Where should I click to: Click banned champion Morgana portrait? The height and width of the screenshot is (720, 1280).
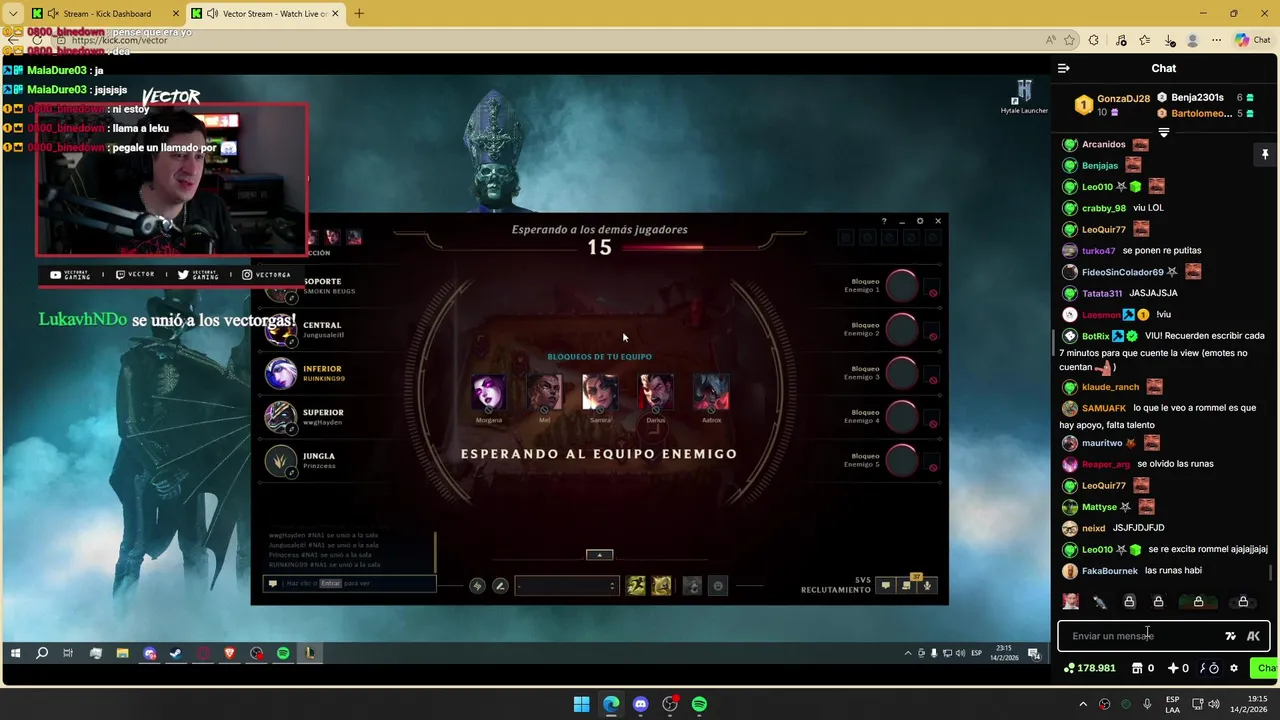click(x=489, y=393)
